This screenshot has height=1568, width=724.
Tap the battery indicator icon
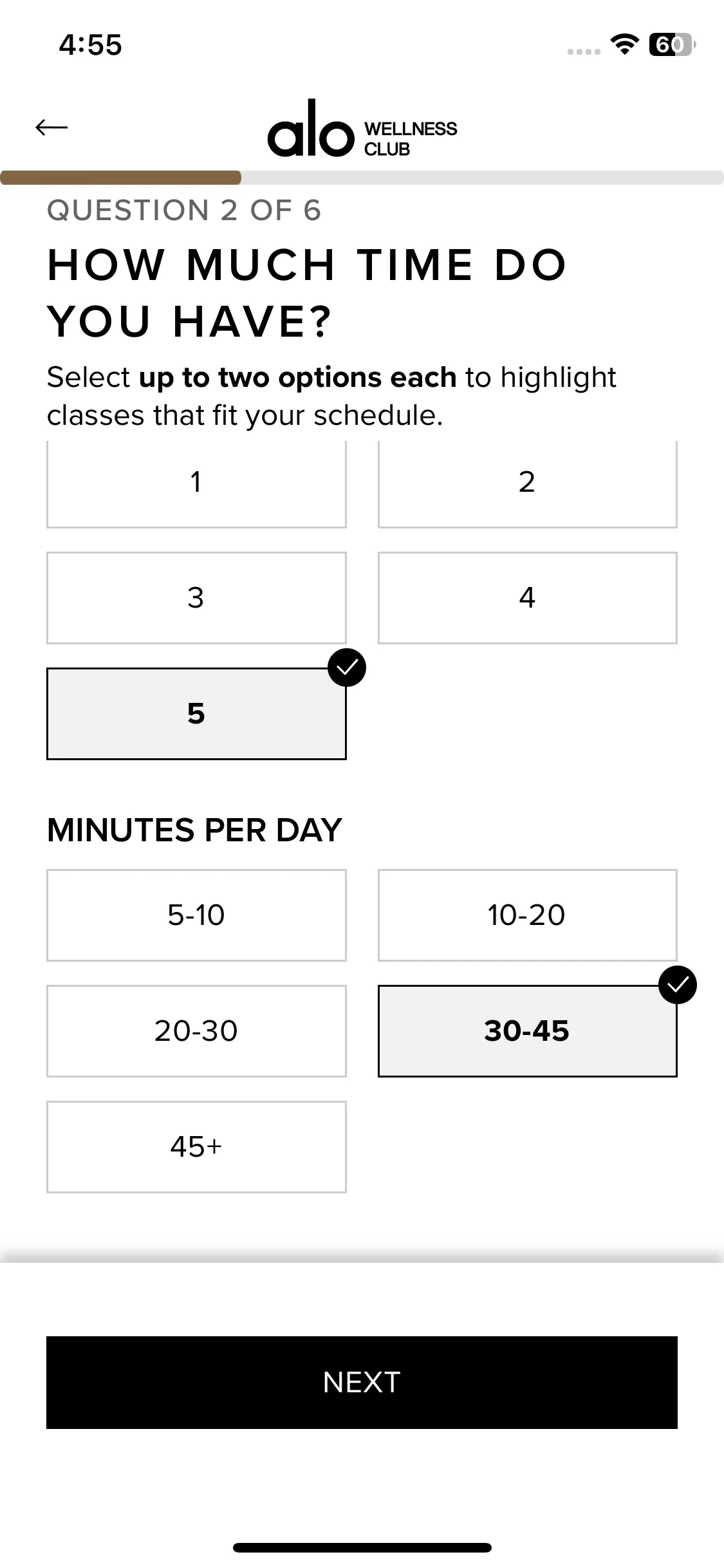point(671,44)
